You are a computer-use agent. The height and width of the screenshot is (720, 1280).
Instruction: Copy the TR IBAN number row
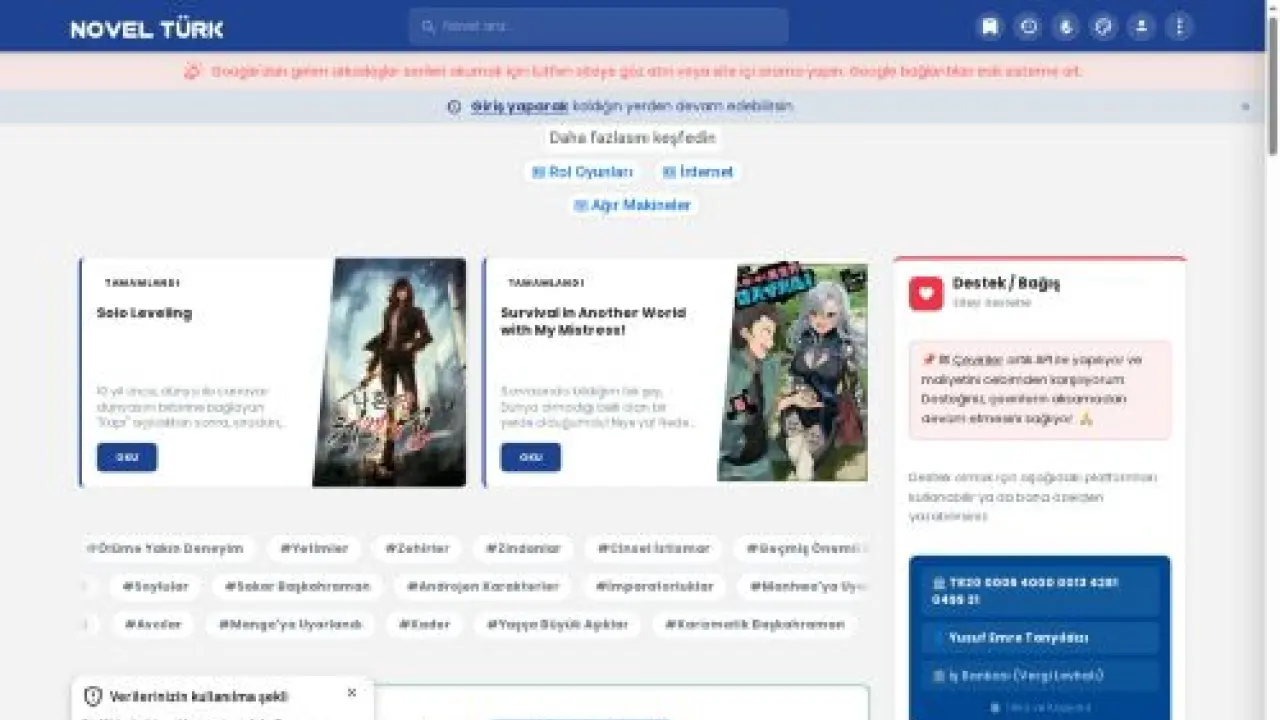pos(1040,591)
